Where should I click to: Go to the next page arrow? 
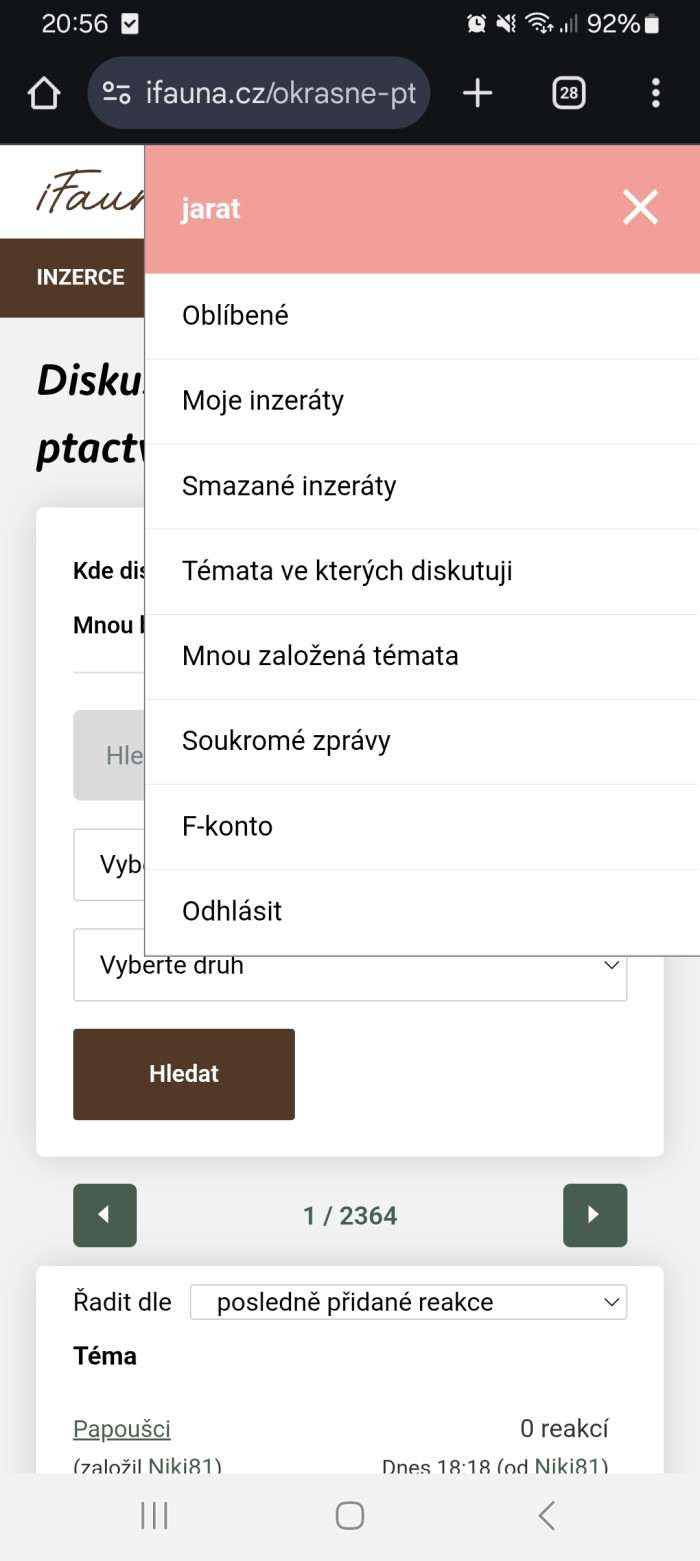click(x=594, y=1215)
